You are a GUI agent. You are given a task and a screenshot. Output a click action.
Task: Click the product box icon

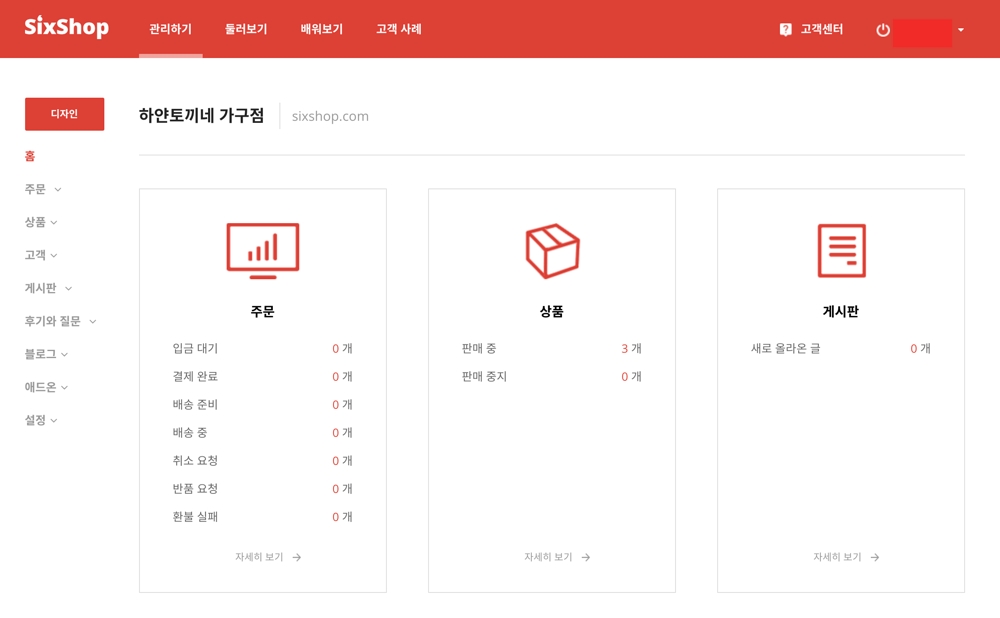(552, 250)
